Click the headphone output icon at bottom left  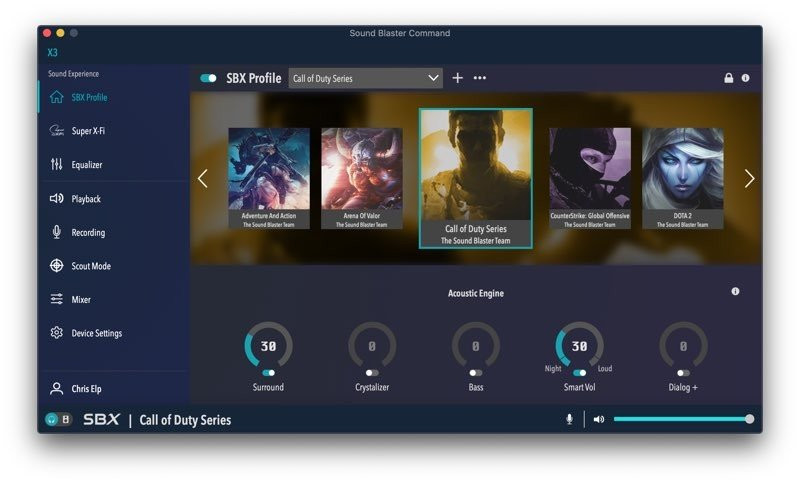click(51, 419)
